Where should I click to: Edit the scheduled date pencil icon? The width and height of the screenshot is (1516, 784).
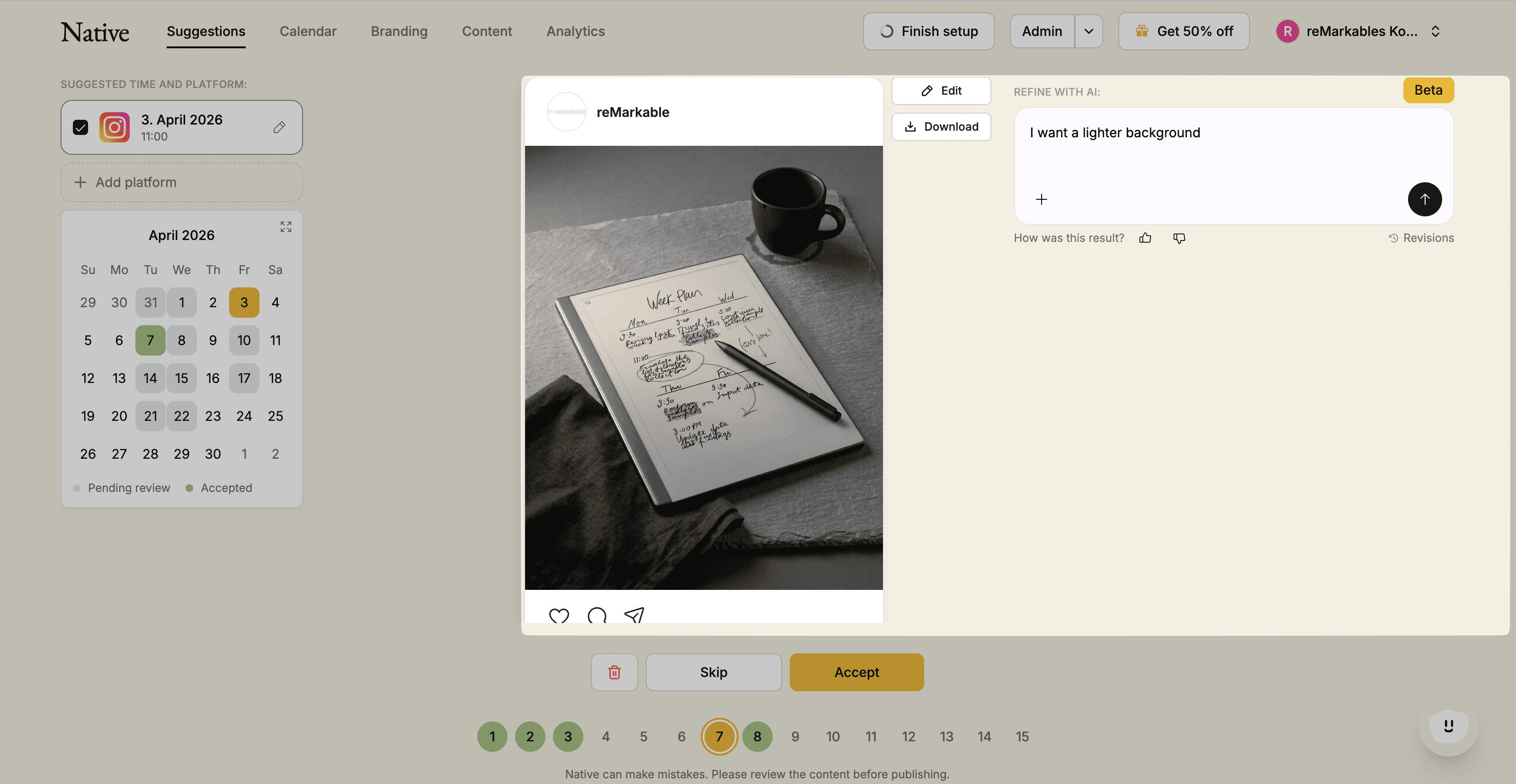279,127
